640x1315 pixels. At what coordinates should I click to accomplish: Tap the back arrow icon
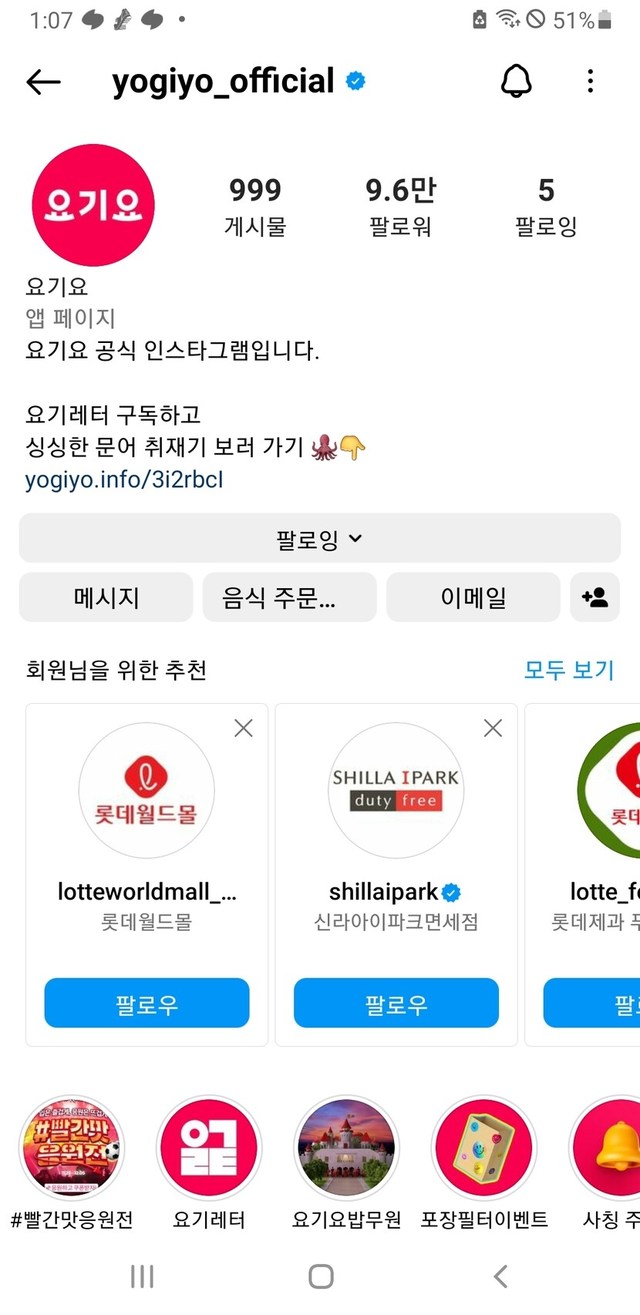(43, 83)
